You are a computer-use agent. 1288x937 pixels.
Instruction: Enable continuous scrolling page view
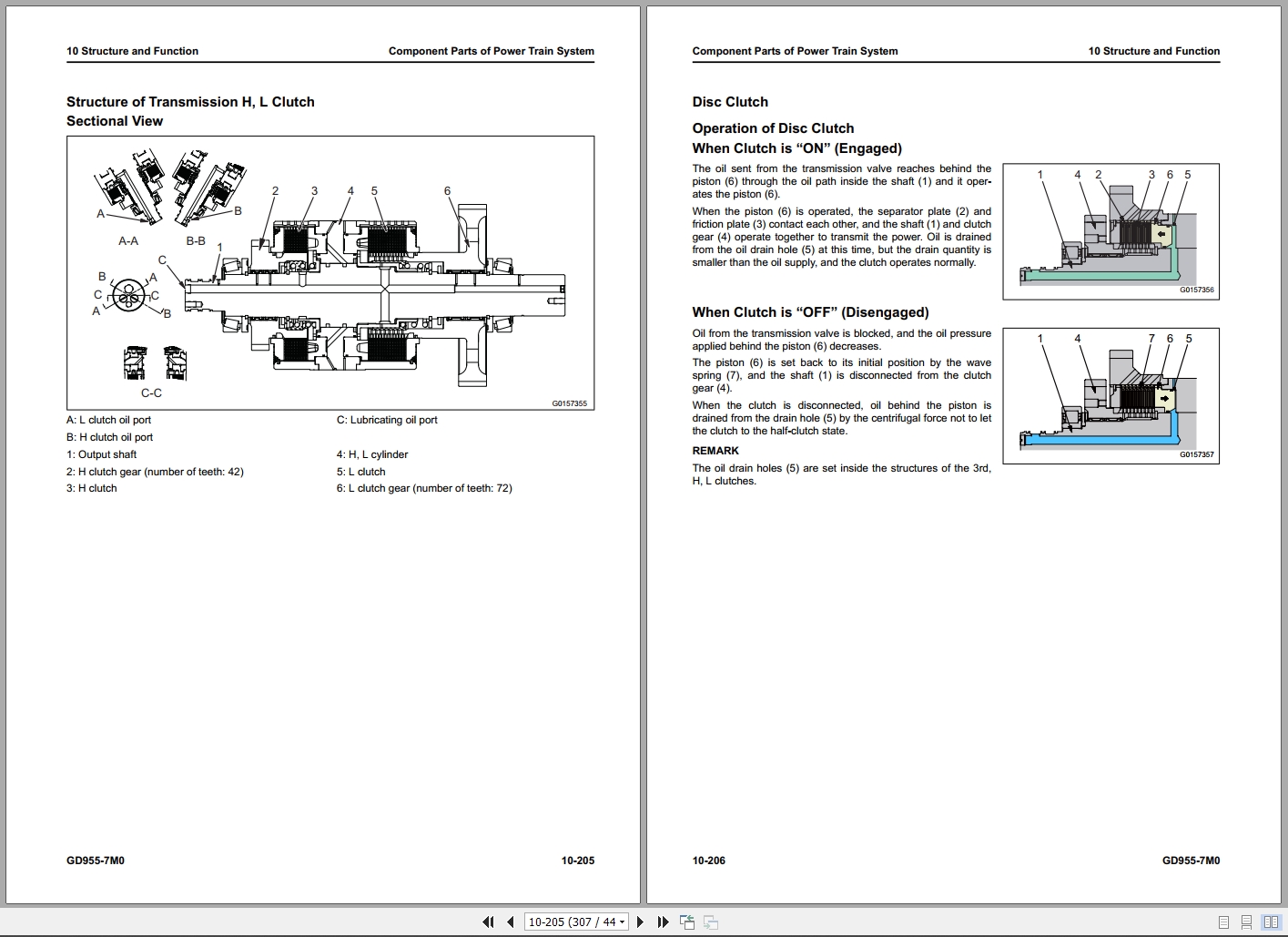pyautogui.click(x=1246, y=922)
